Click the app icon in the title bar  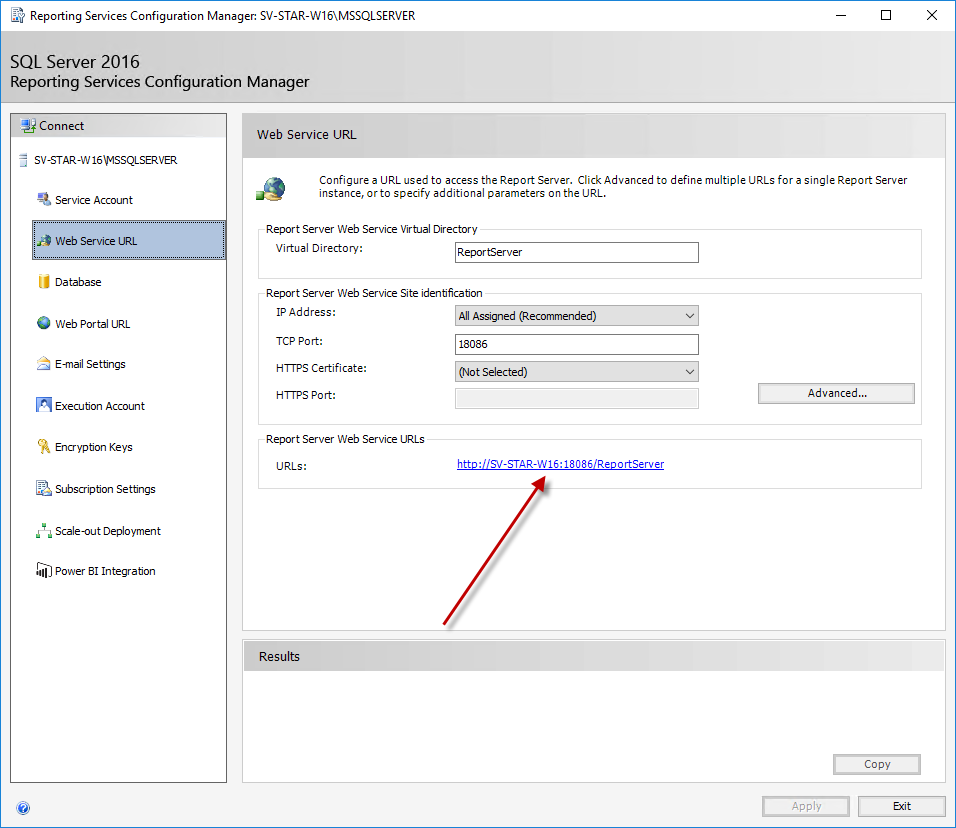tap(18, 15)
